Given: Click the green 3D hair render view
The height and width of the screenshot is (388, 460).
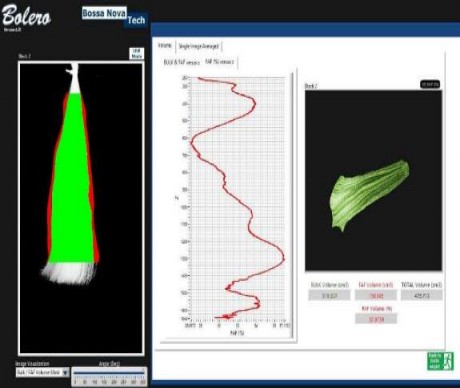Looking at the screenshot, I should tap(373, 180).
